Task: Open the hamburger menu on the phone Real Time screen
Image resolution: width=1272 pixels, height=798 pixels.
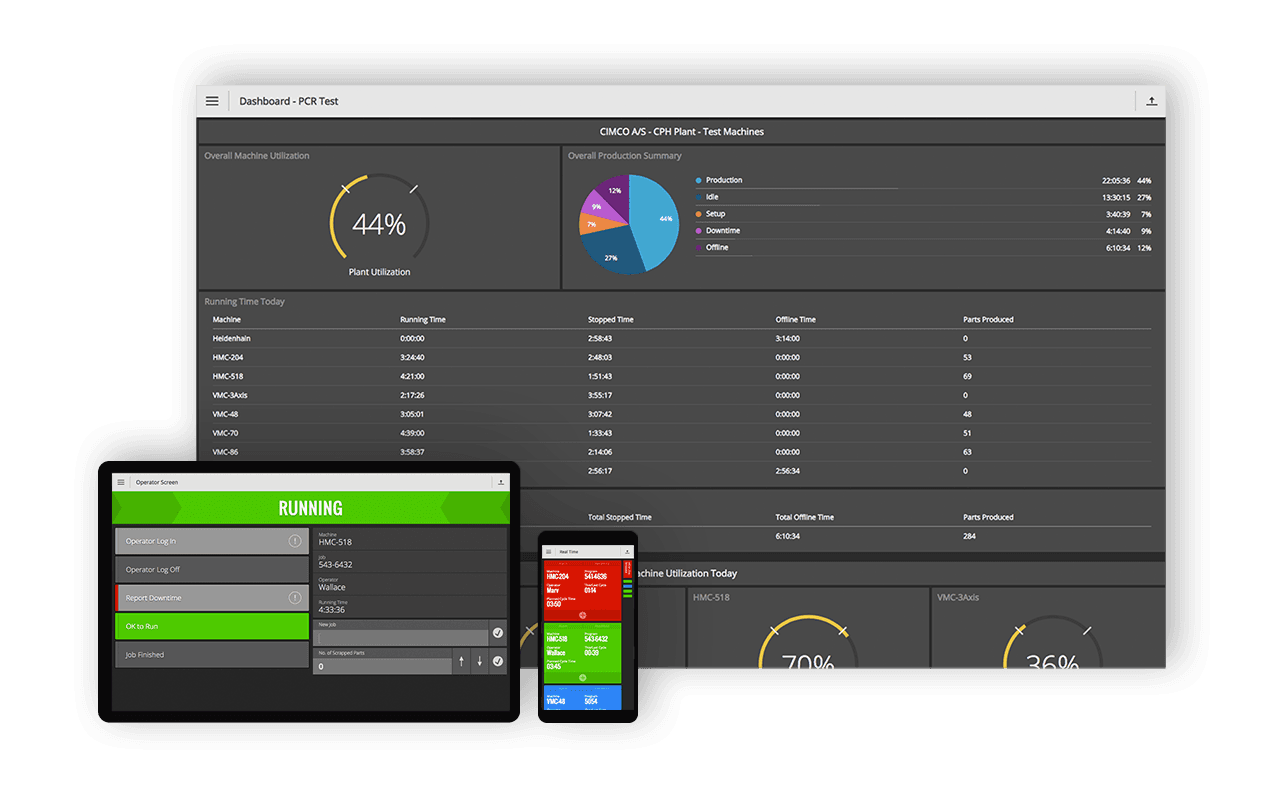Action: tap(548, 551)
